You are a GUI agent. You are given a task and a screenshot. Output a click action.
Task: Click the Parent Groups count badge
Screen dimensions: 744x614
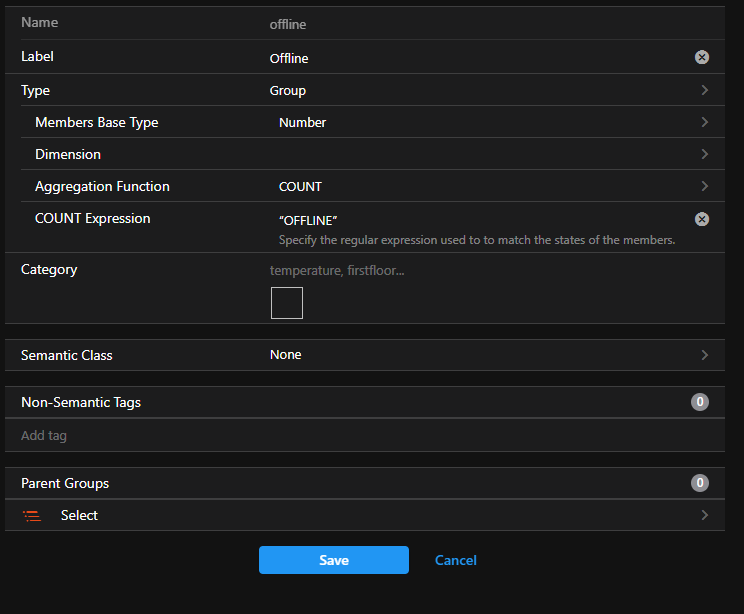coord(699,483)
